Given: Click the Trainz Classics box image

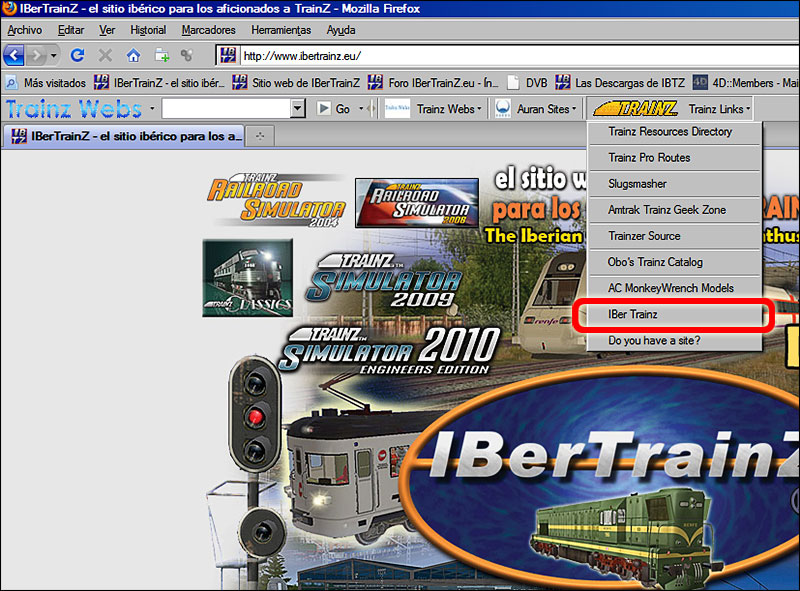Looking at the screenshot, I should point(247,278).
